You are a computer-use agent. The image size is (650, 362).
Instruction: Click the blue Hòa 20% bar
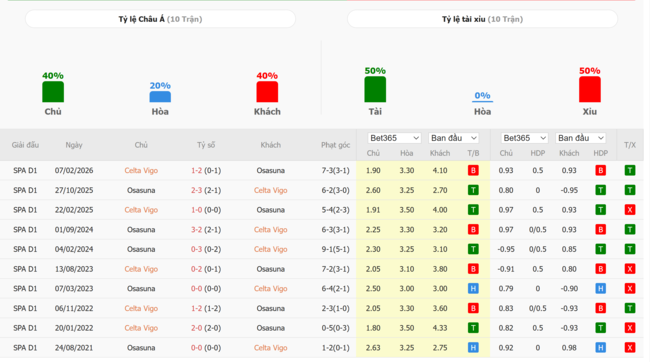point(160,97)
